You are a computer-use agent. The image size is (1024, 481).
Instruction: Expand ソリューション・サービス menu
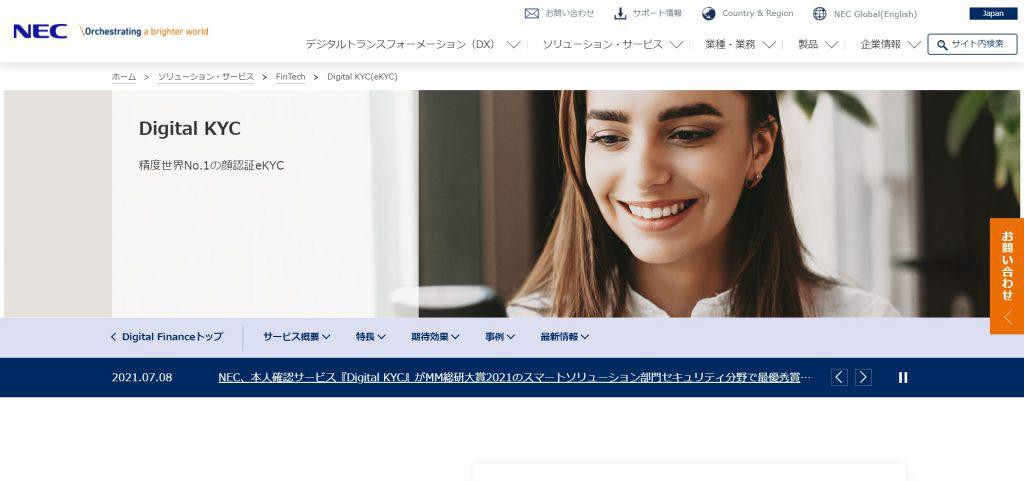613,44
